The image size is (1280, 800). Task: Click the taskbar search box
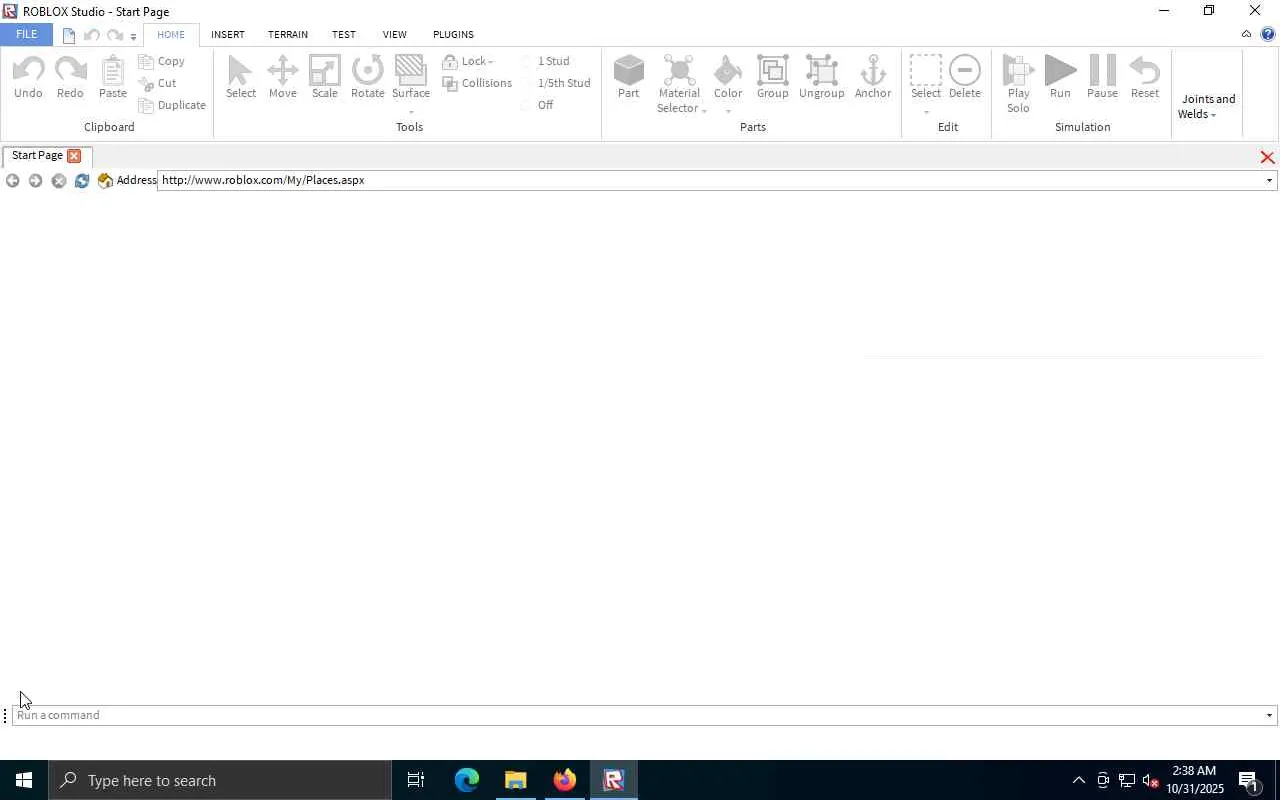(x=220, y=780)
